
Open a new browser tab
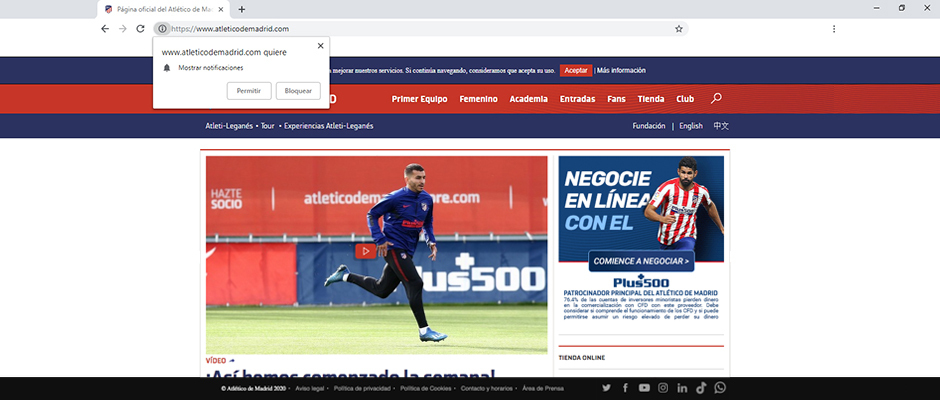[242, 9]
